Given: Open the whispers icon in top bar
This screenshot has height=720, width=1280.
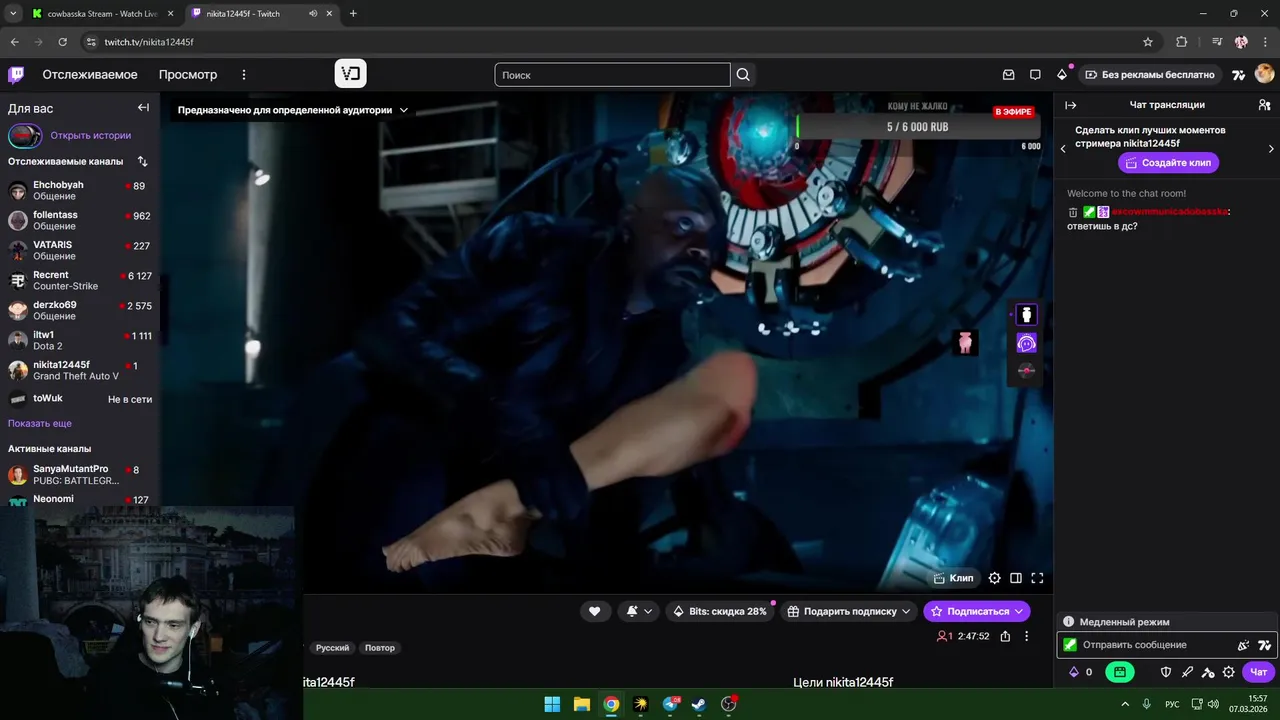Looking at the screenshot, I should pos(1035,74).
